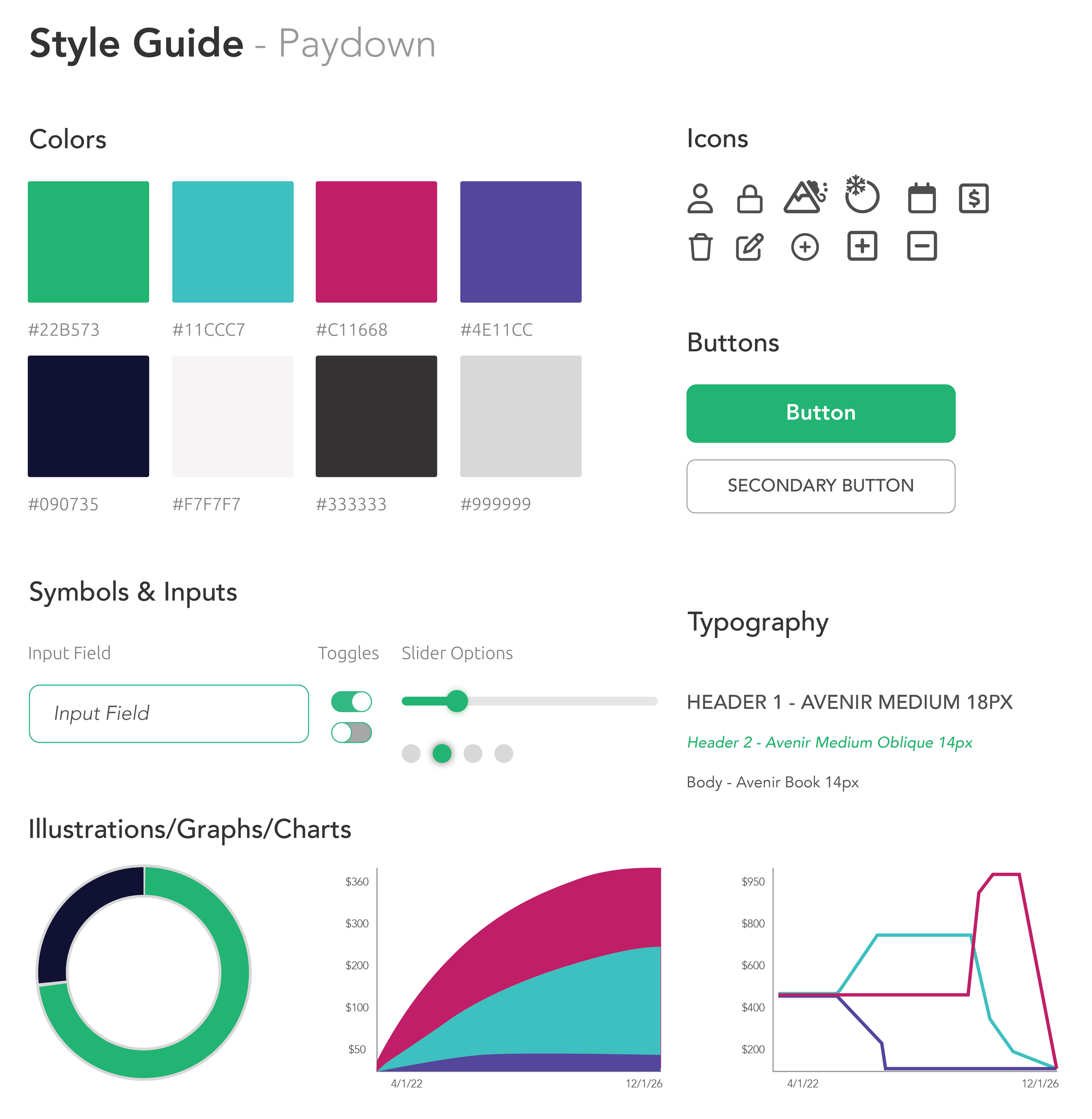The height and width of the screenshot is (1119, 1092).
Task: Click inside the Input Field text box
Action: tap(169, 713)
